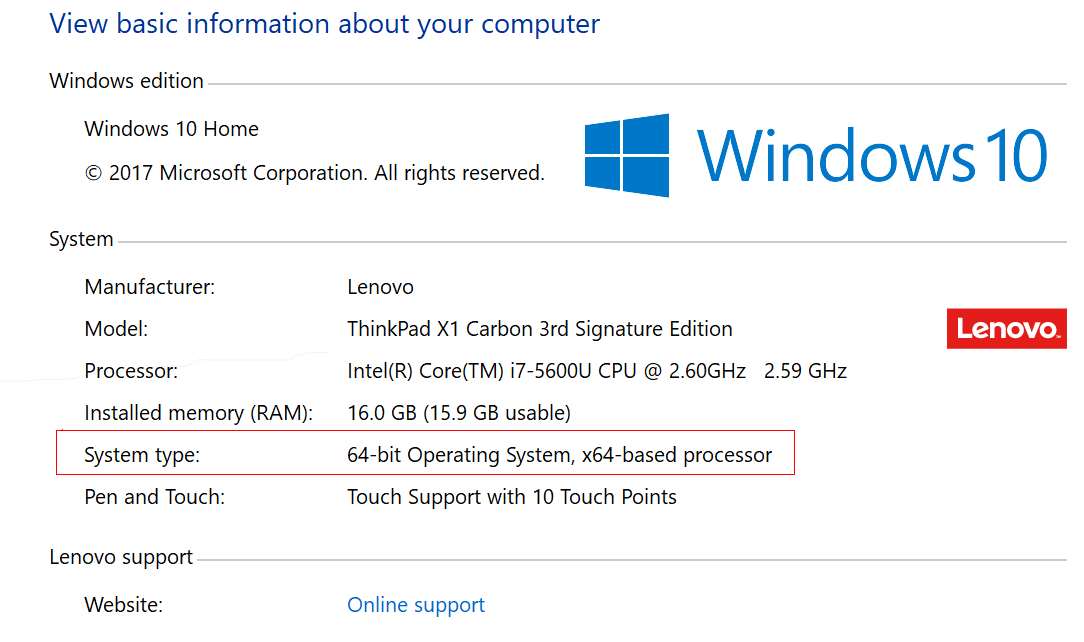Select the Processor label

click(131, 371)
